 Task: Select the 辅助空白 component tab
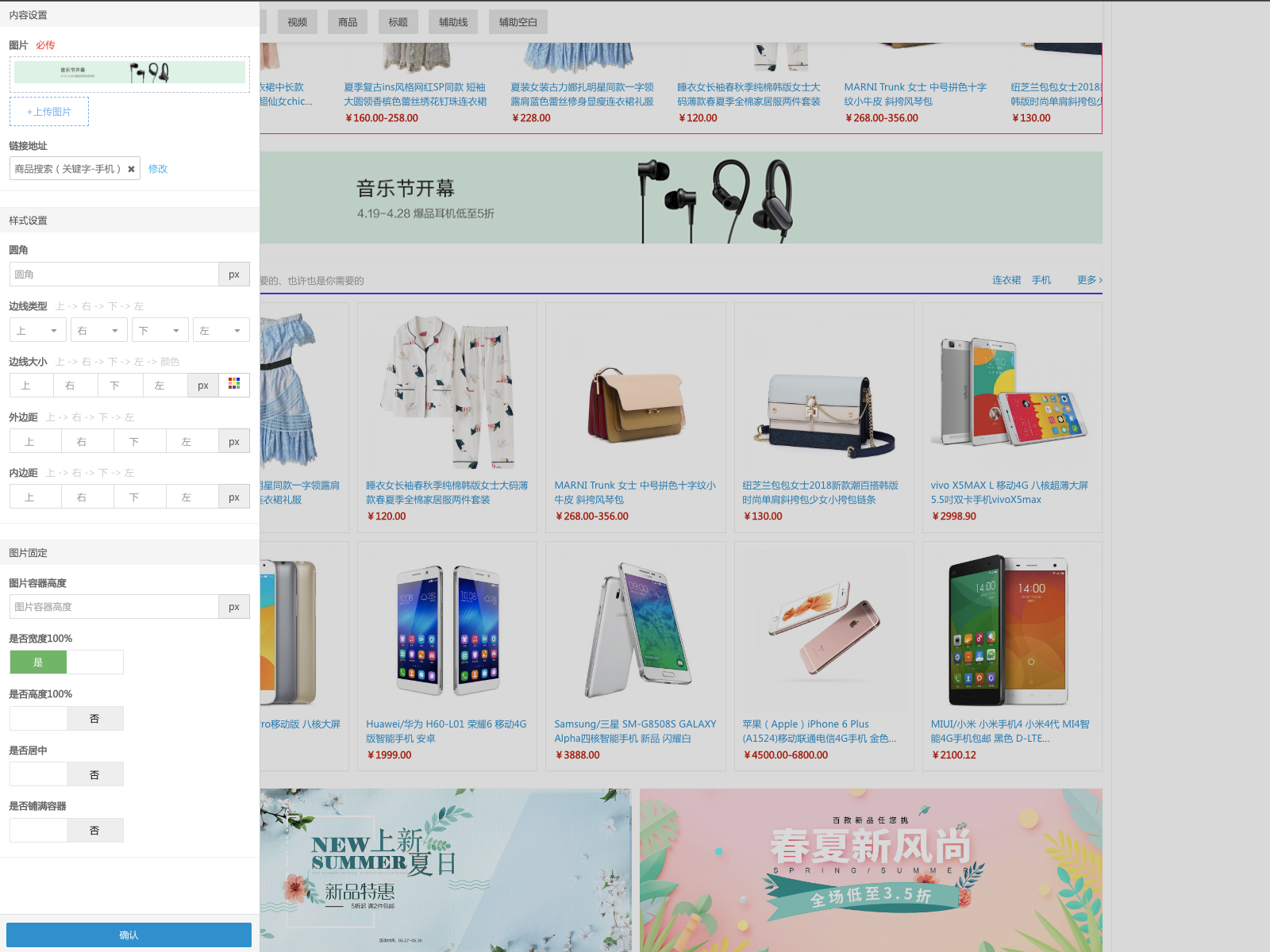tap(518, 22)
